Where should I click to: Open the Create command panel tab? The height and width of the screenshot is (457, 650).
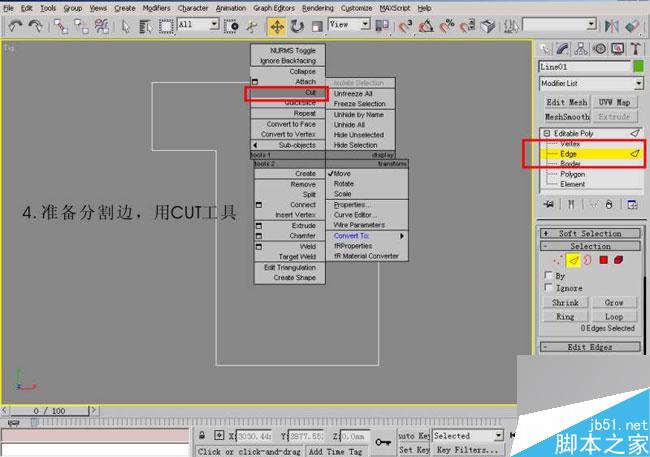click(x=545, y=49)
